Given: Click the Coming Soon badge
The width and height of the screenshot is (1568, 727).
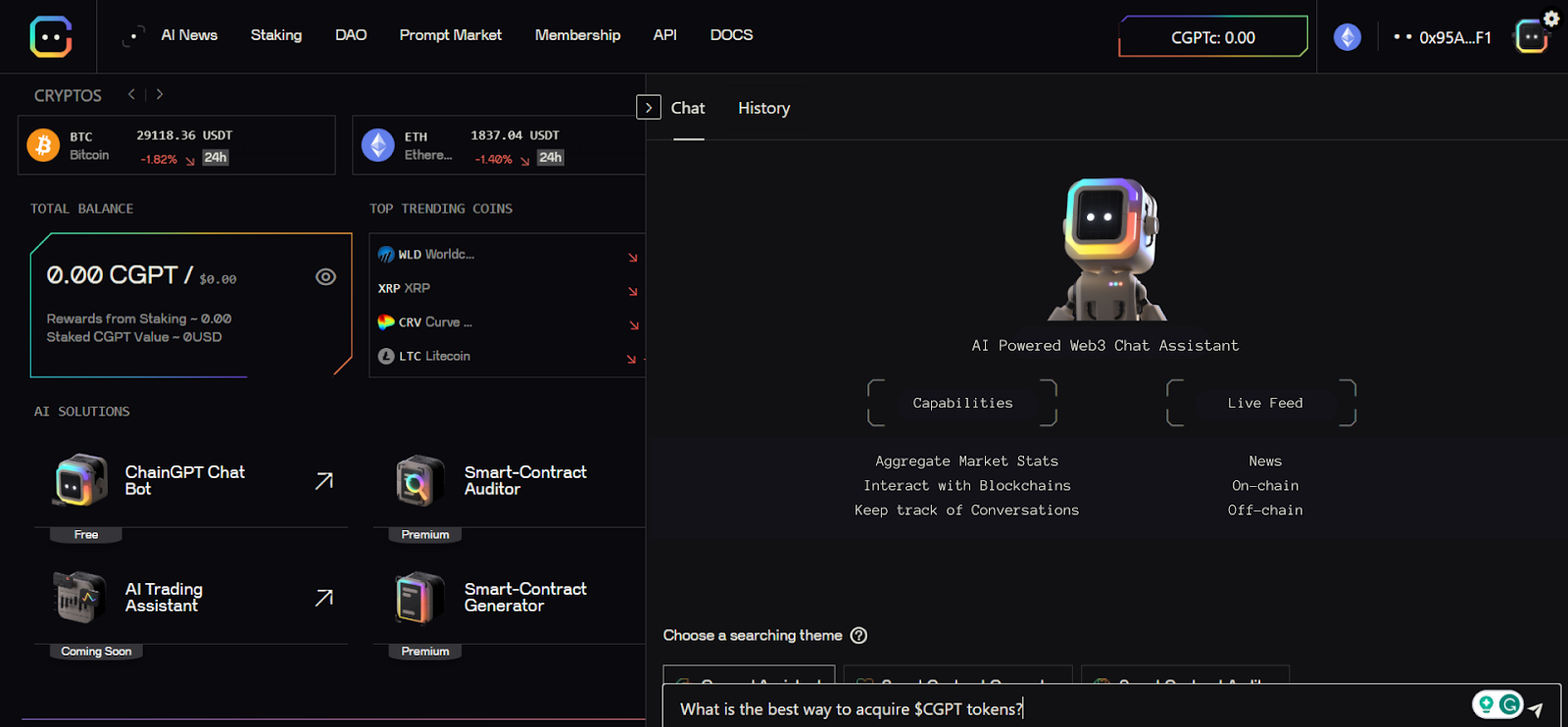Looking at the screenshot, I should click(96, 651).
